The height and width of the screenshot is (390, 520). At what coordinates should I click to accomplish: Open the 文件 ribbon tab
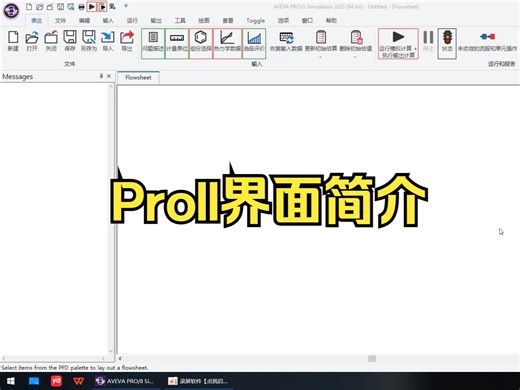60,21
